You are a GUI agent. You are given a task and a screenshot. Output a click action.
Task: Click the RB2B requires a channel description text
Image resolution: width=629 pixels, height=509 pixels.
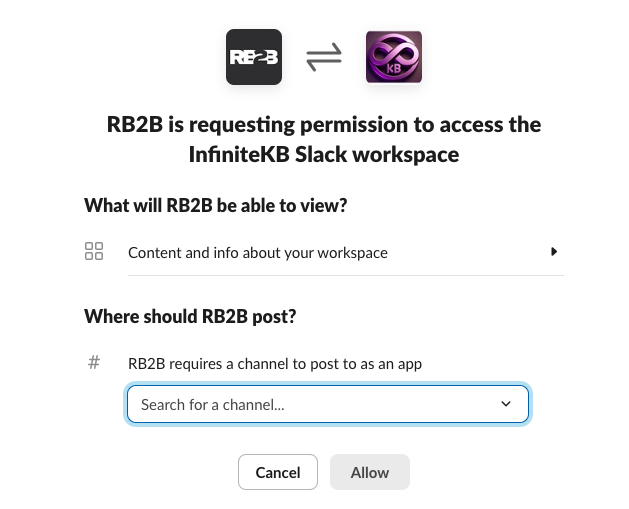click(275, 363)
